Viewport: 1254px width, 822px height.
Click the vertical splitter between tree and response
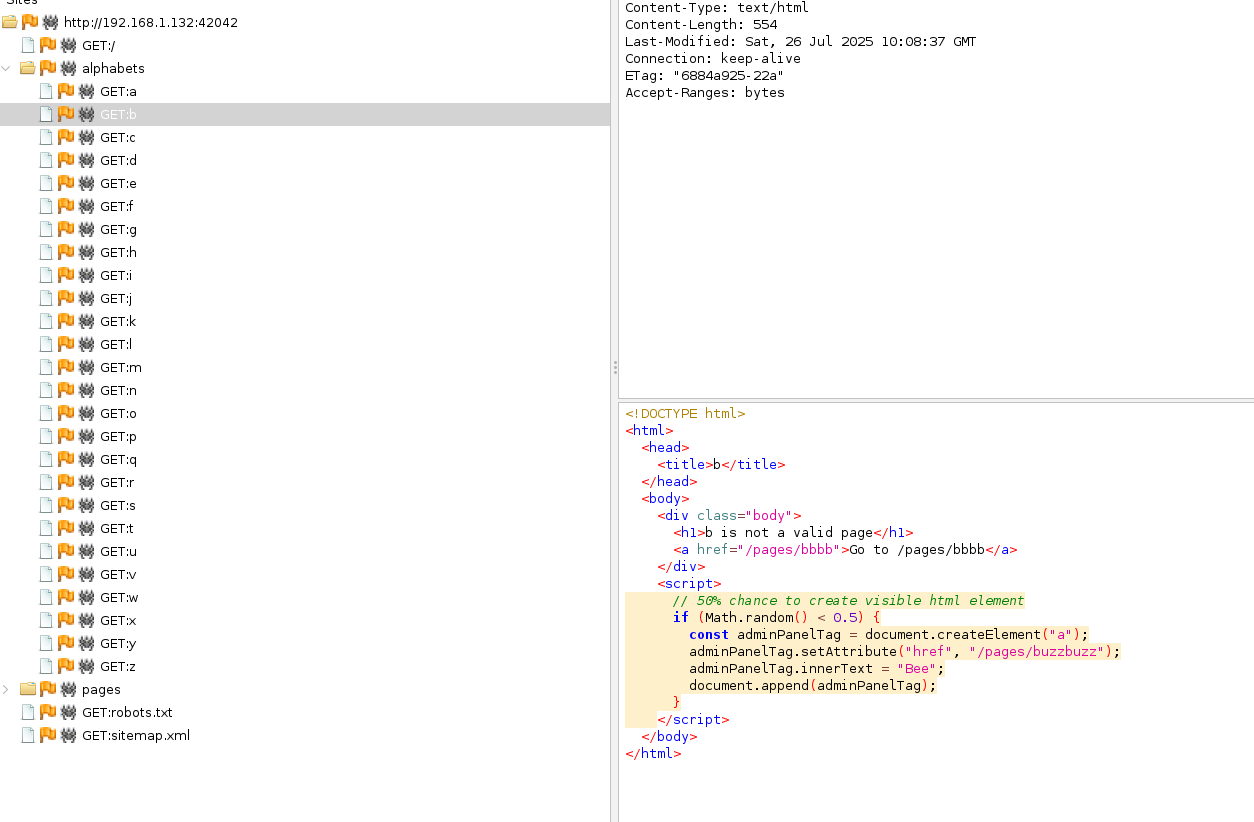coord(614,368)
